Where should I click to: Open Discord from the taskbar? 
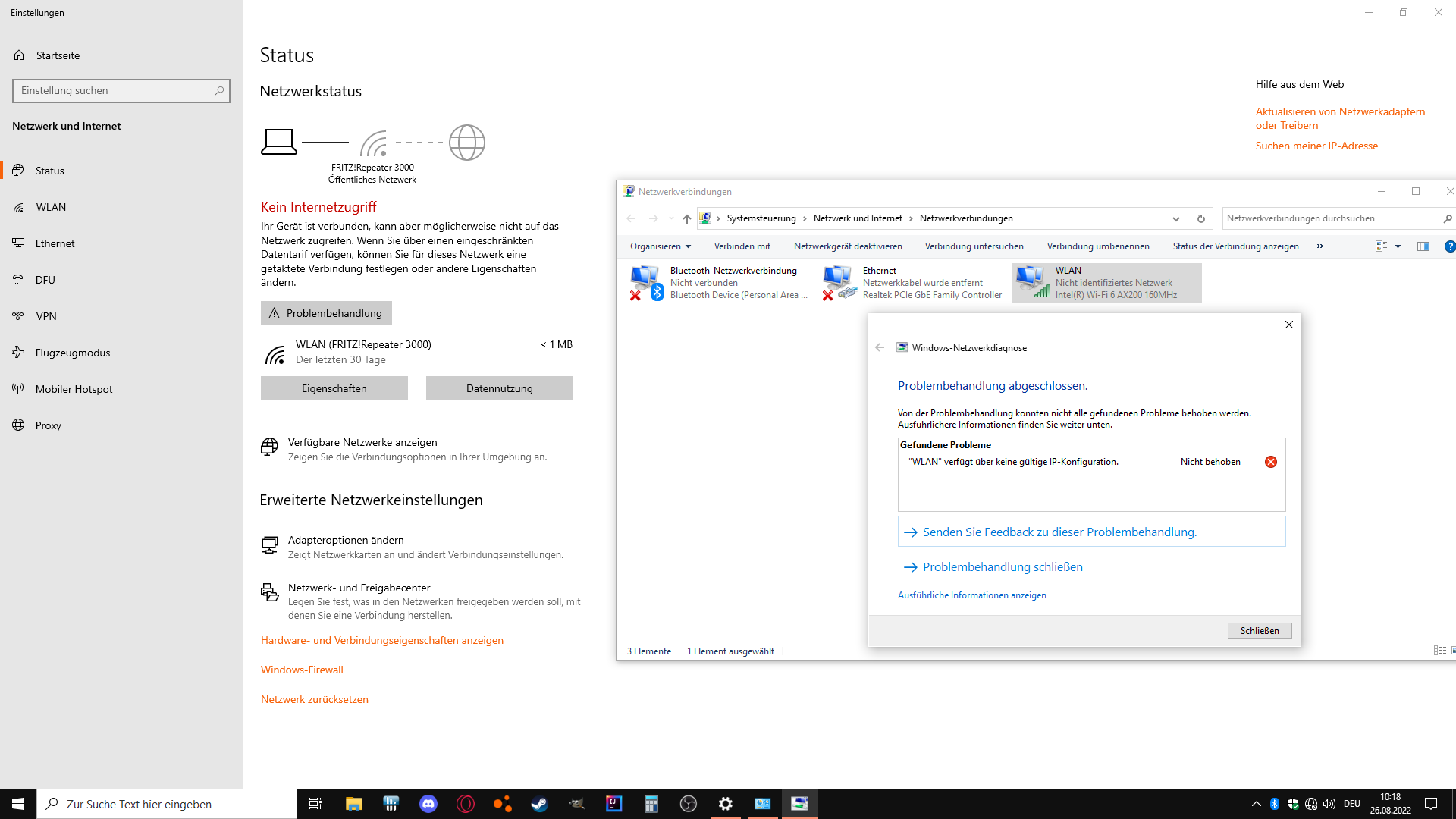click(x=428, y=804)
